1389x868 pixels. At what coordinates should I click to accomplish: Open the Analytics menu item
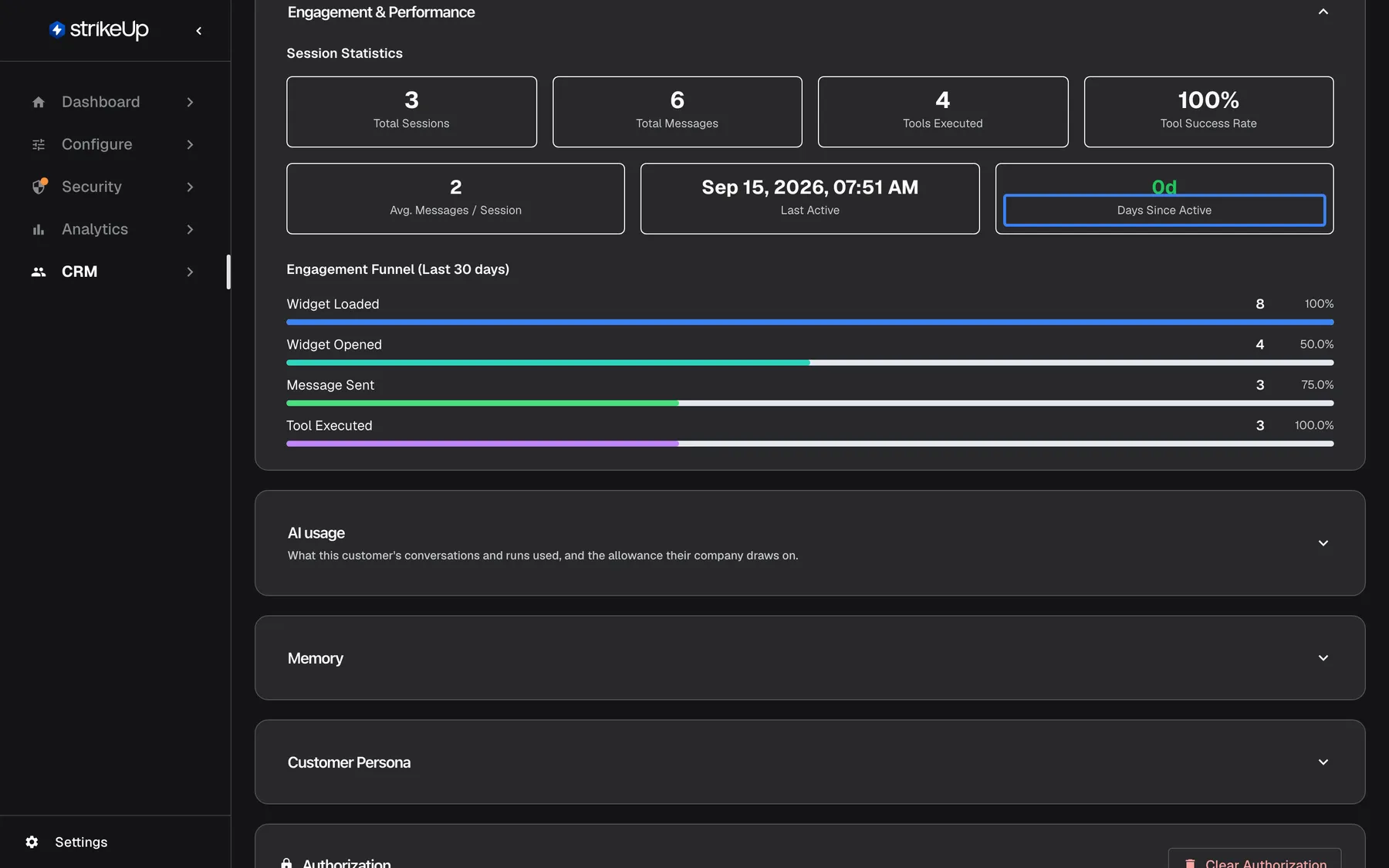pyautogui.click(x=114, y=229)
